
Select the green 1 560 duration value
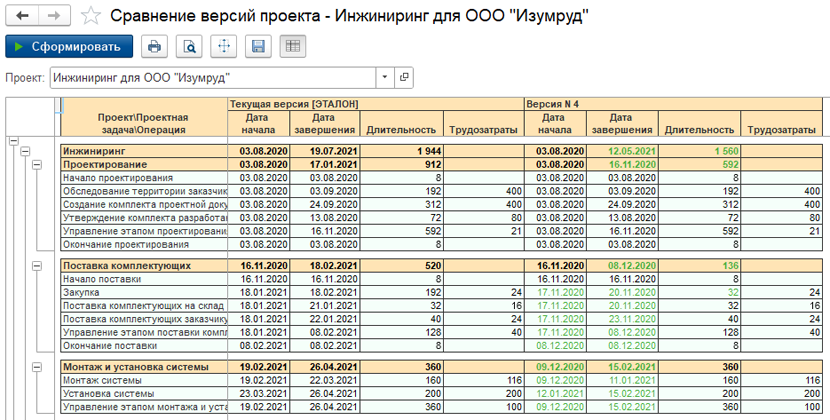[700, 151]
